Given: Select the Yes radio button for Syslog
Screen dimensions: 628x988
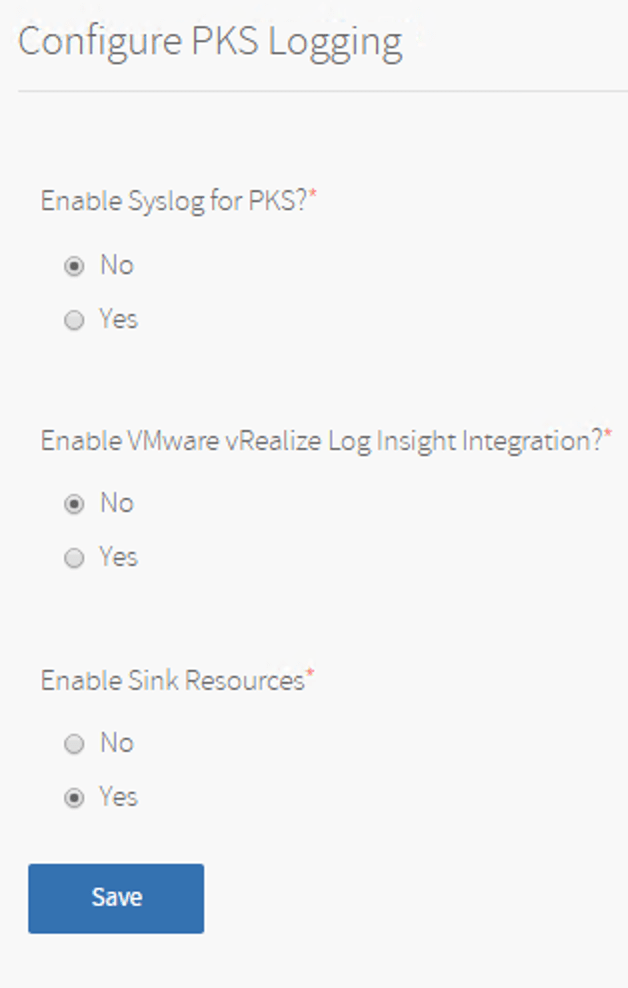Looking at the screenshot, I should tap(74, 321).
